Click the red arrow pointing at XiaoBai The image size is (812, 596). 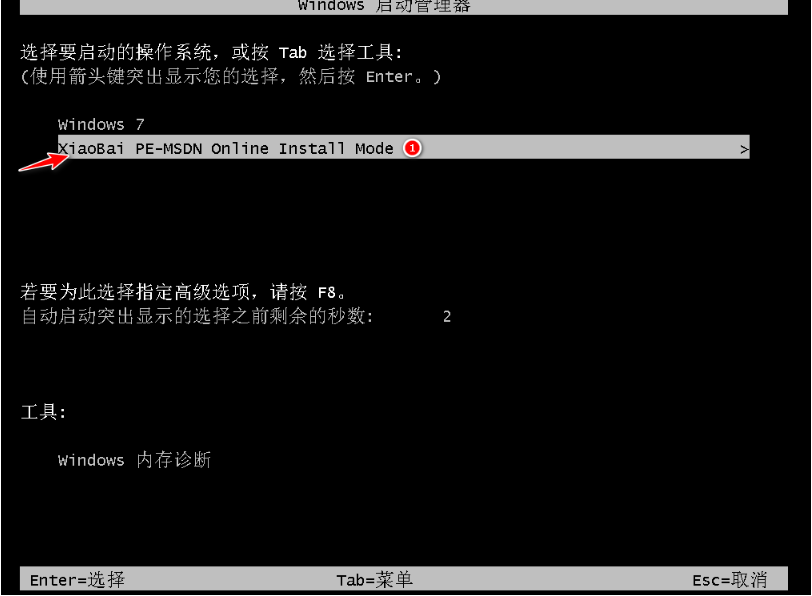tap(44, 161)
